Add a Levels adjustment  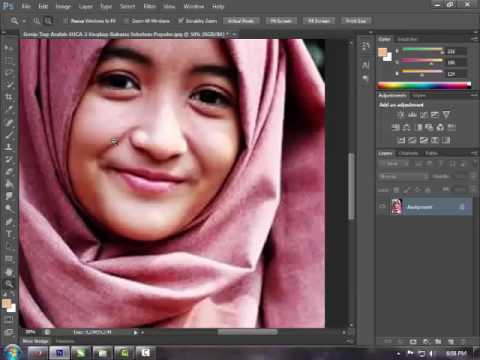(412, 115)
